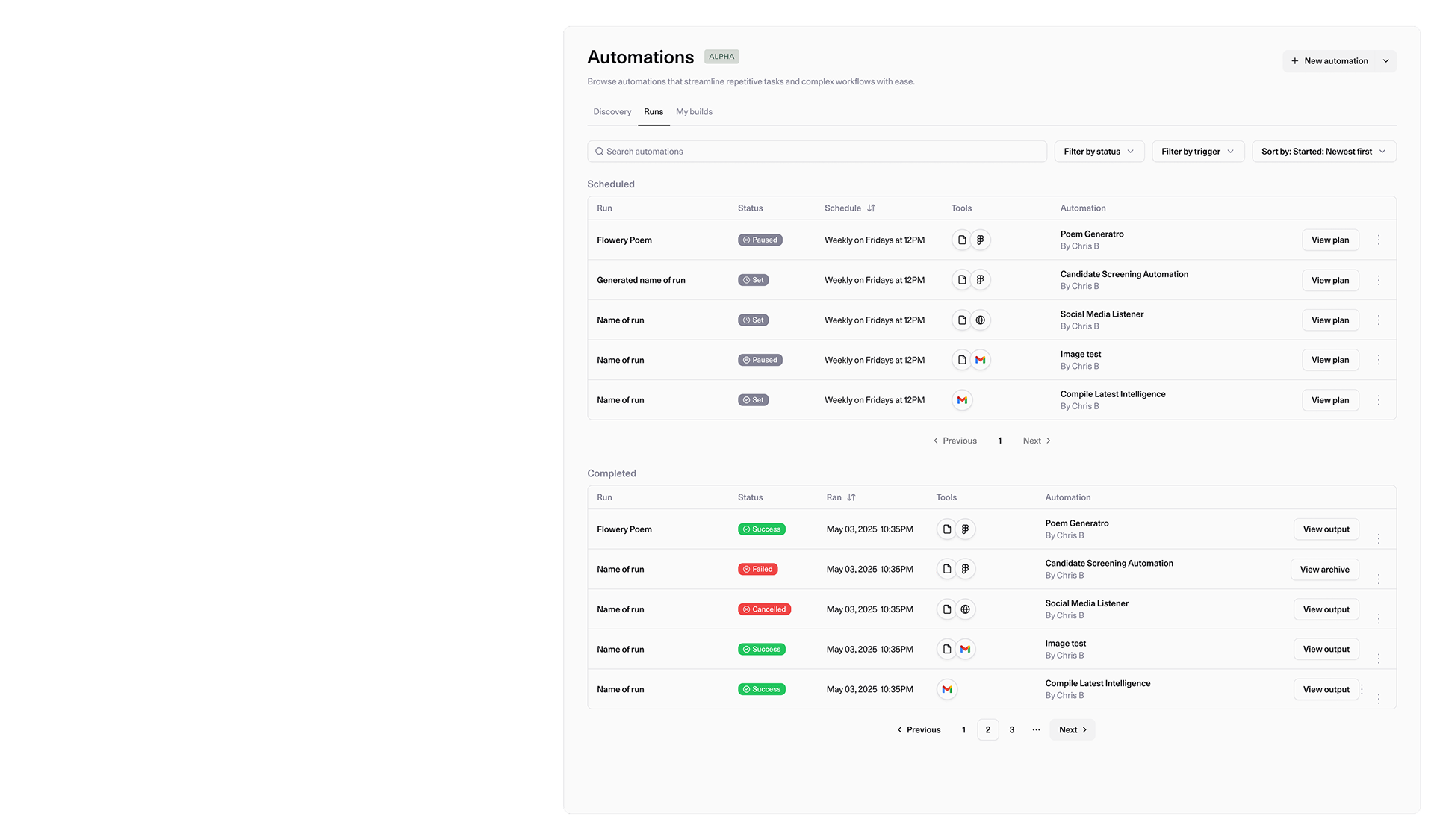
Task: Click Gmail icon in scheduled Compile Latest Intelligence row
Action: click(962, 400)
